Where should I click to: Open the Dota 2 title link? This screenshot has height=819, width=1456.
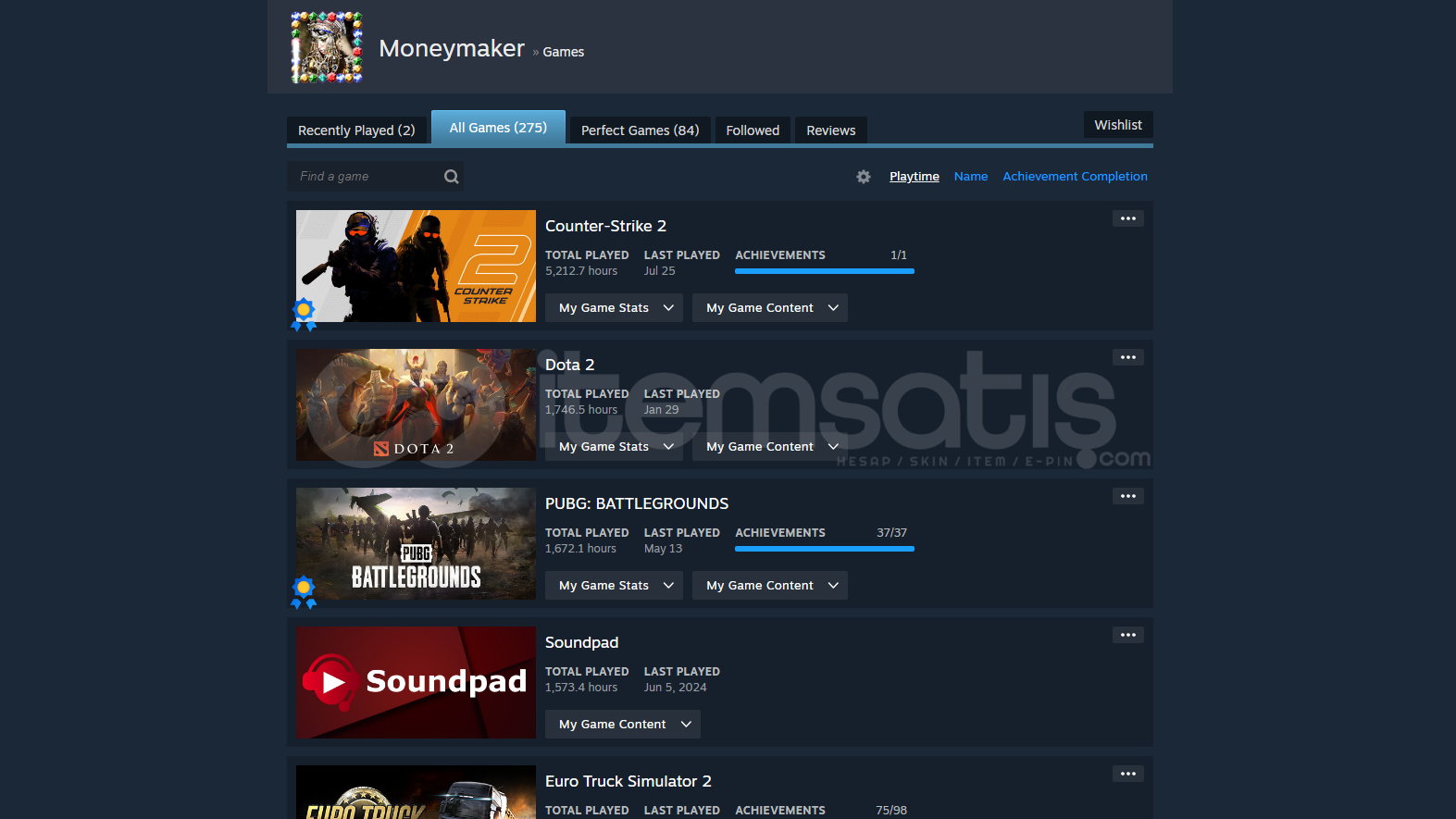[569, 365]
